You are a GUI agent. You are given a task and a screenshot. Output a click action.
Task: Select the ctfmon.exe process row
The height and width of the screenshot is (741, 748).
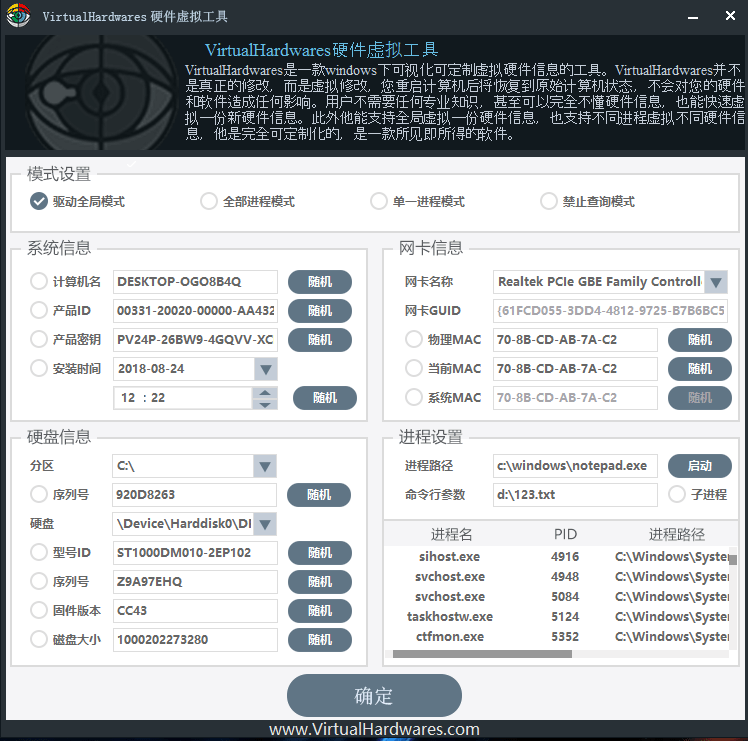(x=557, y=637)
